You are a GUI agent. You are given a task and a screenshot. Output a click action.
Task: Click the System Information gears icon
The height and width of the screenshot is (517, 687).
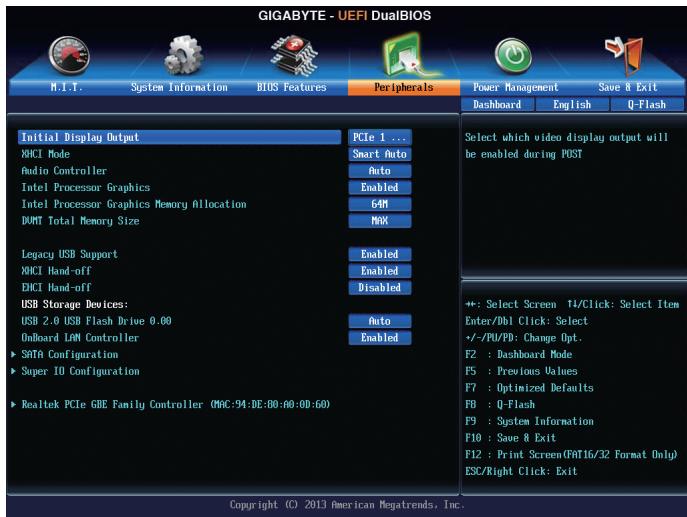click(x=184, y=55)
